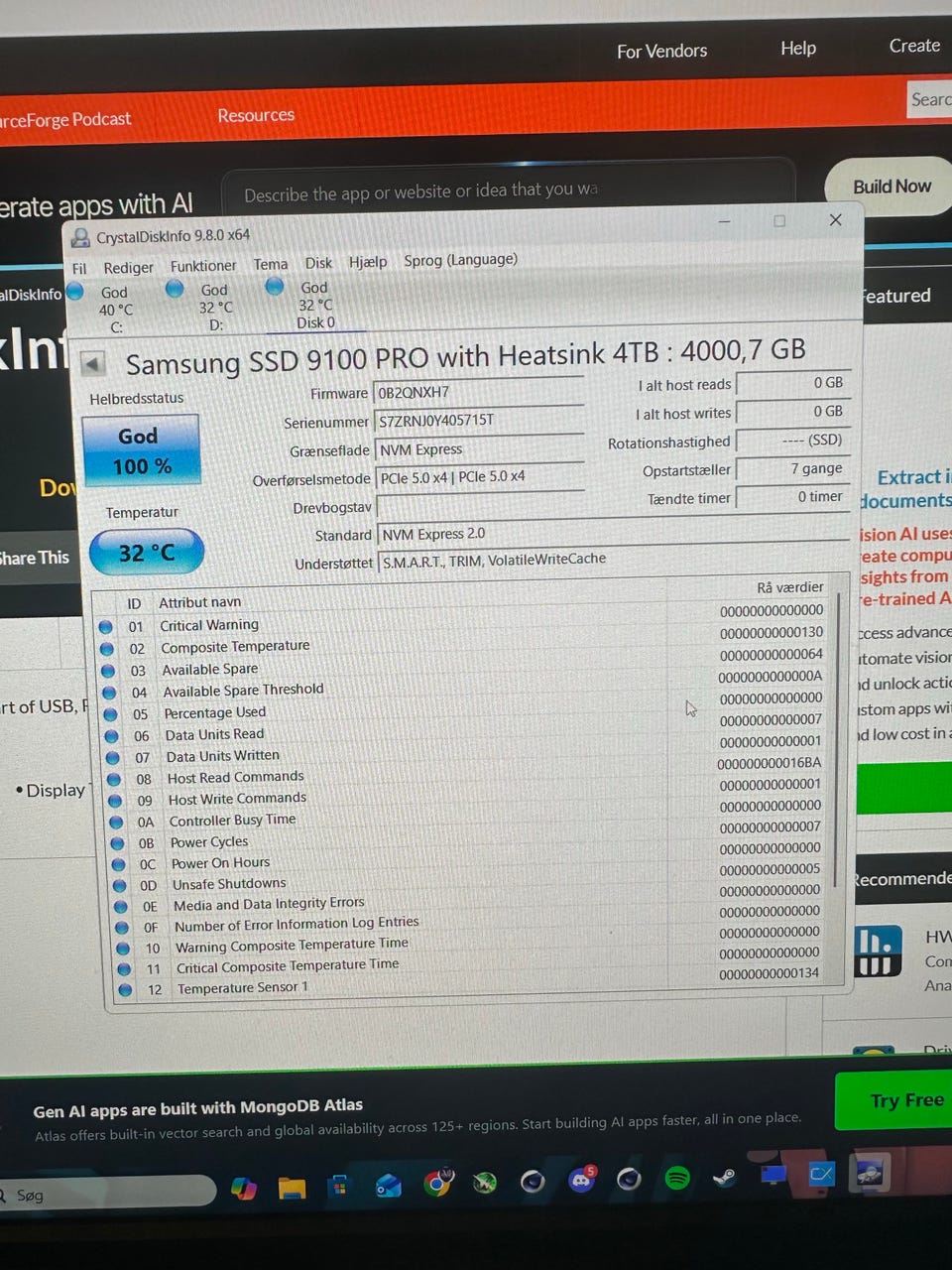Click the Describe the app idea input box
952x1270 pixels.
click(x=508, y=190)
